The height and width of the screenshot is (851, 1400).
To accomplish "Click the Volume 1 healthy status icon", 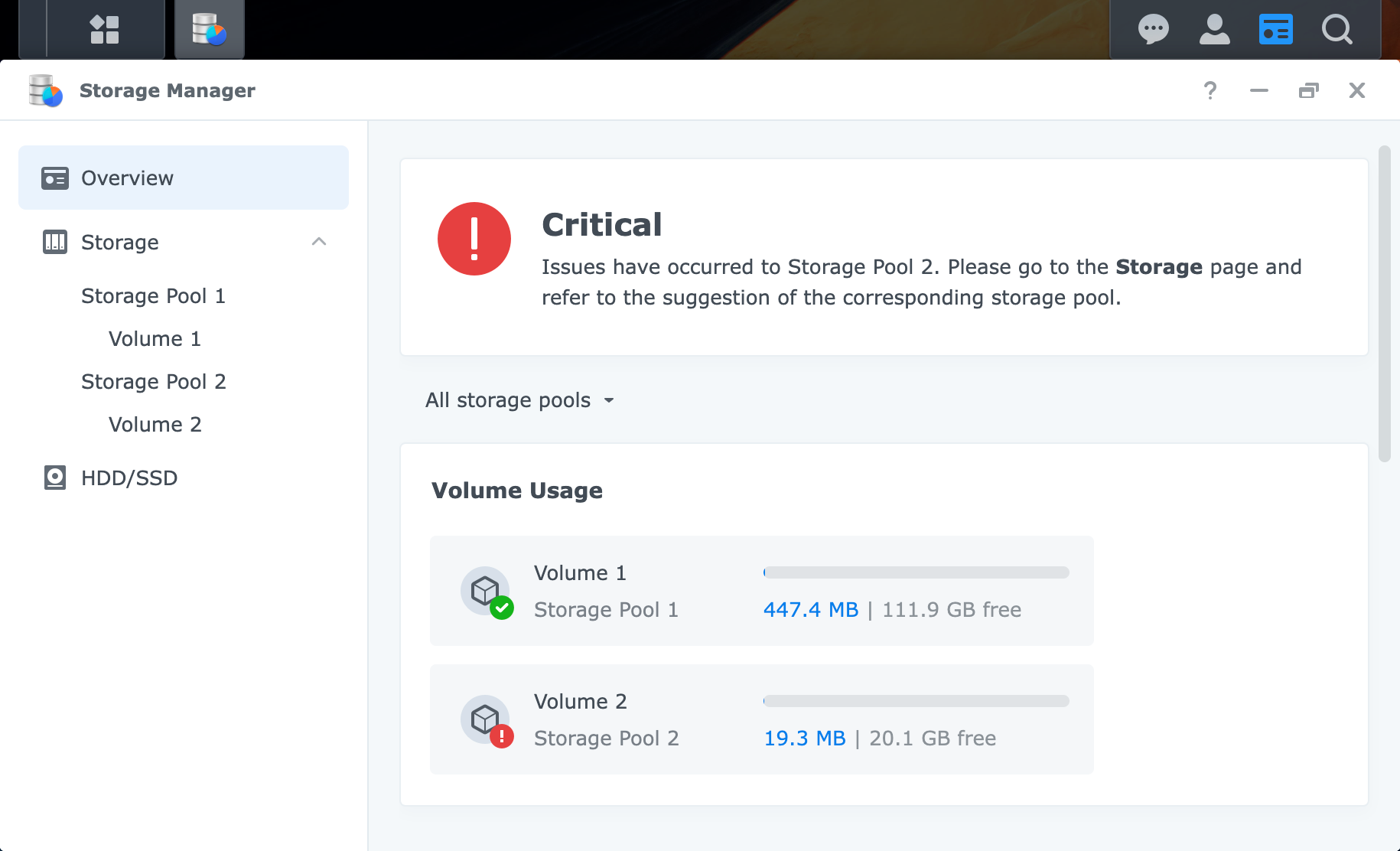I will pos(501,608).
